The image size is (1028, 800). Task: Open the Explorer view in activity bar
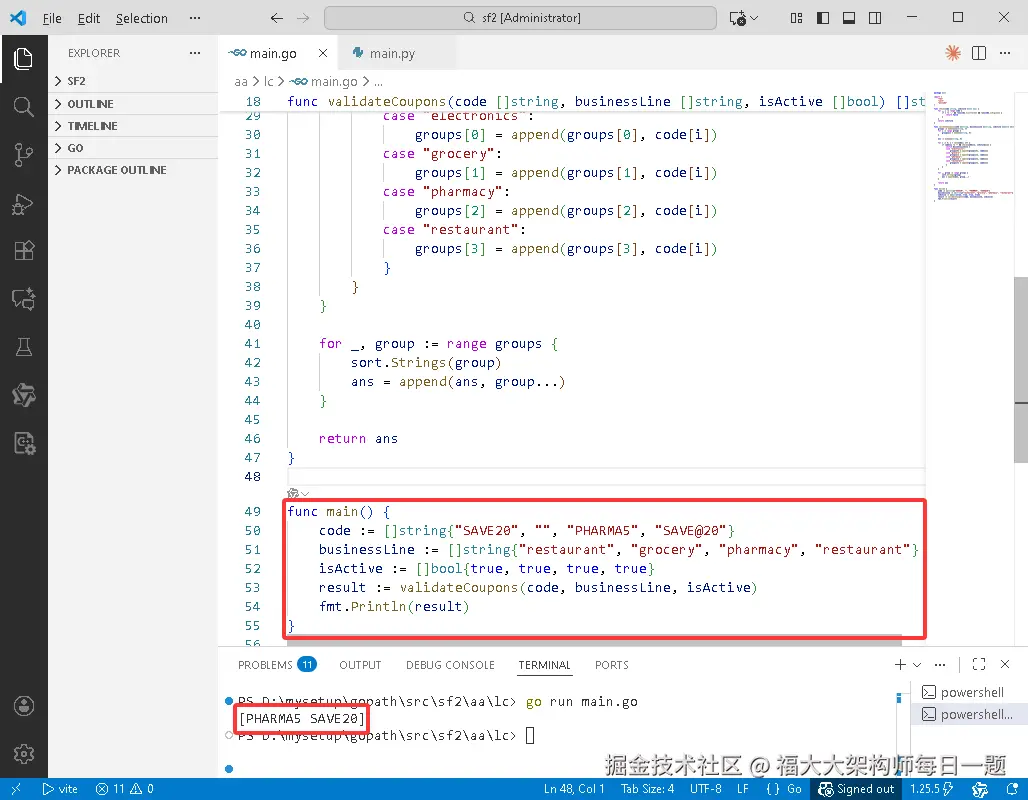coord(24,59)
